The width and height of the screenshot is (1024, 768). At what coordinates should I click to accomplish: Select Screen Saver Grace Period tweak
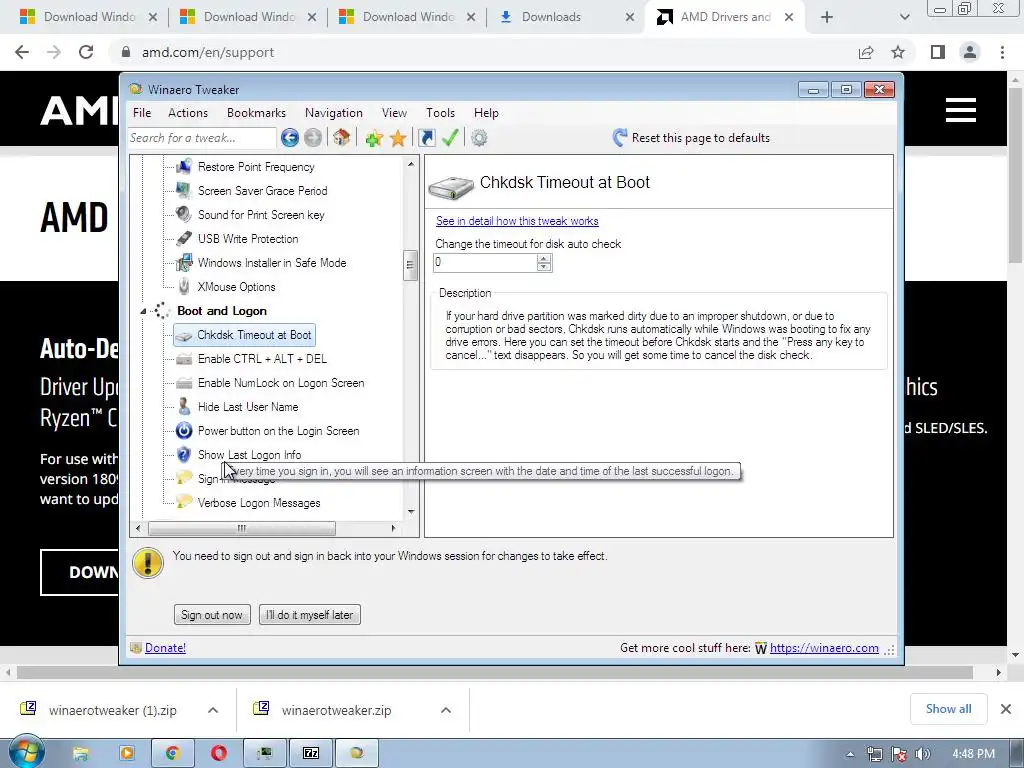tap(263, 191)
